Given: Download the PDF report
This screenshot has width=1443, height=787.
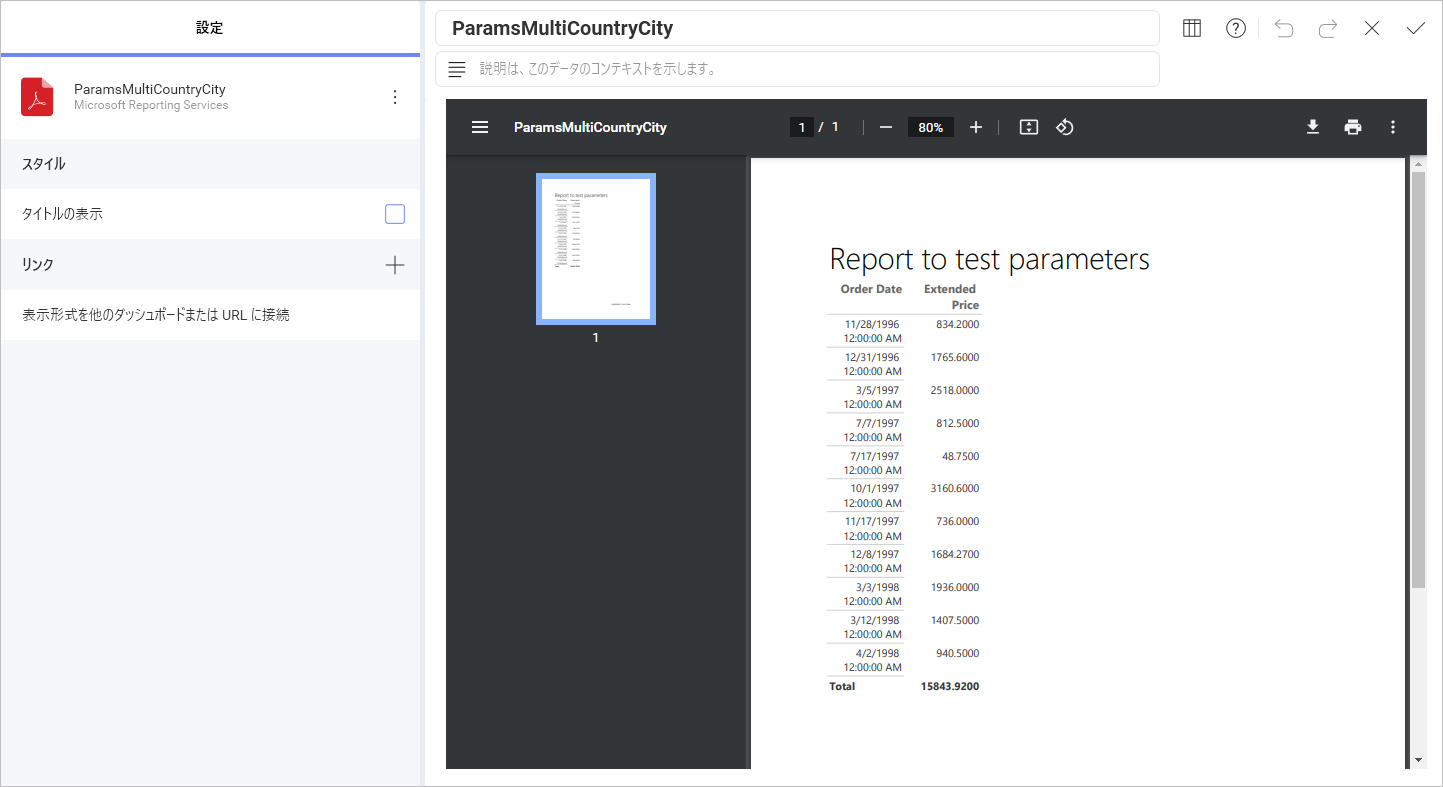Looking at the screenshot, I should [x=1313, y=127].
